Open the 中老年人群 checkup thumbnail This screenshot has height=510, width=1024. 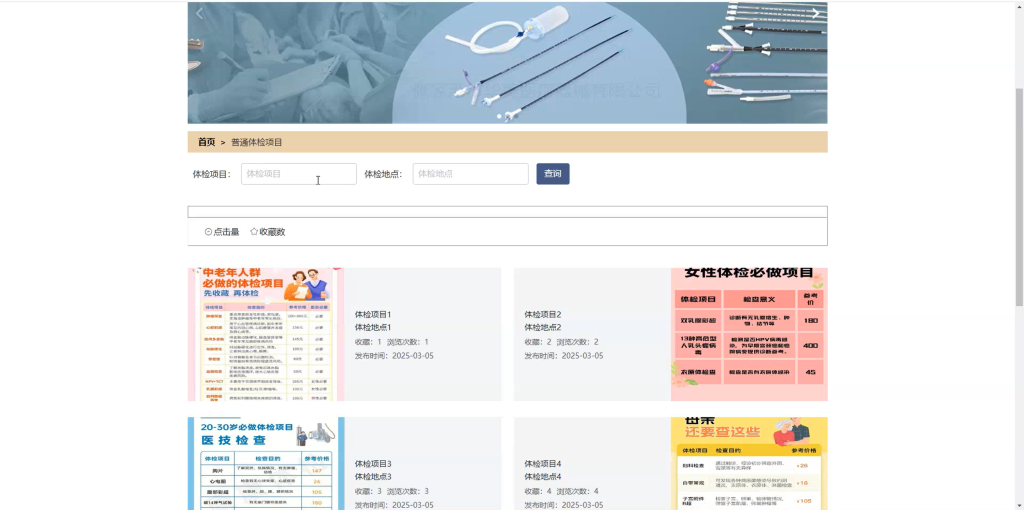click(x=266, y=334)
